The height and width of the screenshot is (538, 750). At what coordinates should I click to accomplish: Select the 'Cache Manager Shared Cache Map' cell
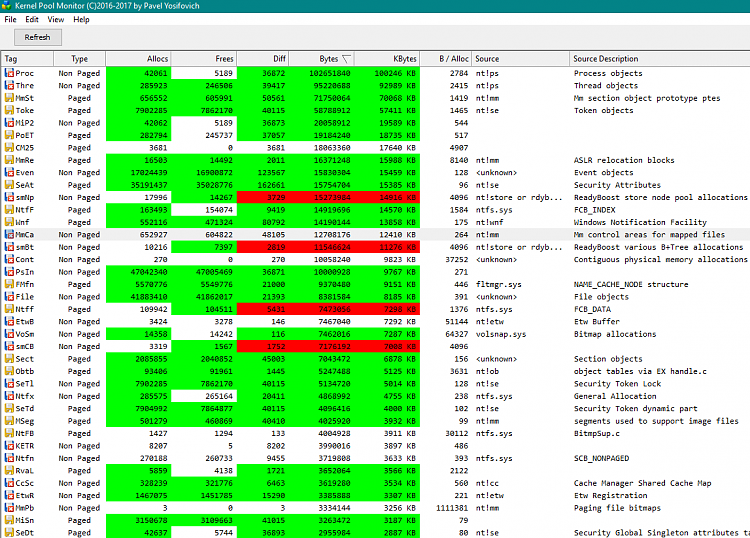point(642,483)
